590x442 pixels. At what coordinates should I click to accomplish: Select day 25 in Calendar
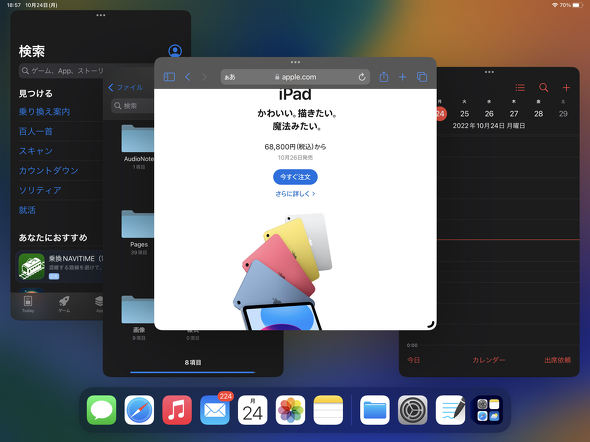click(464, 114)
